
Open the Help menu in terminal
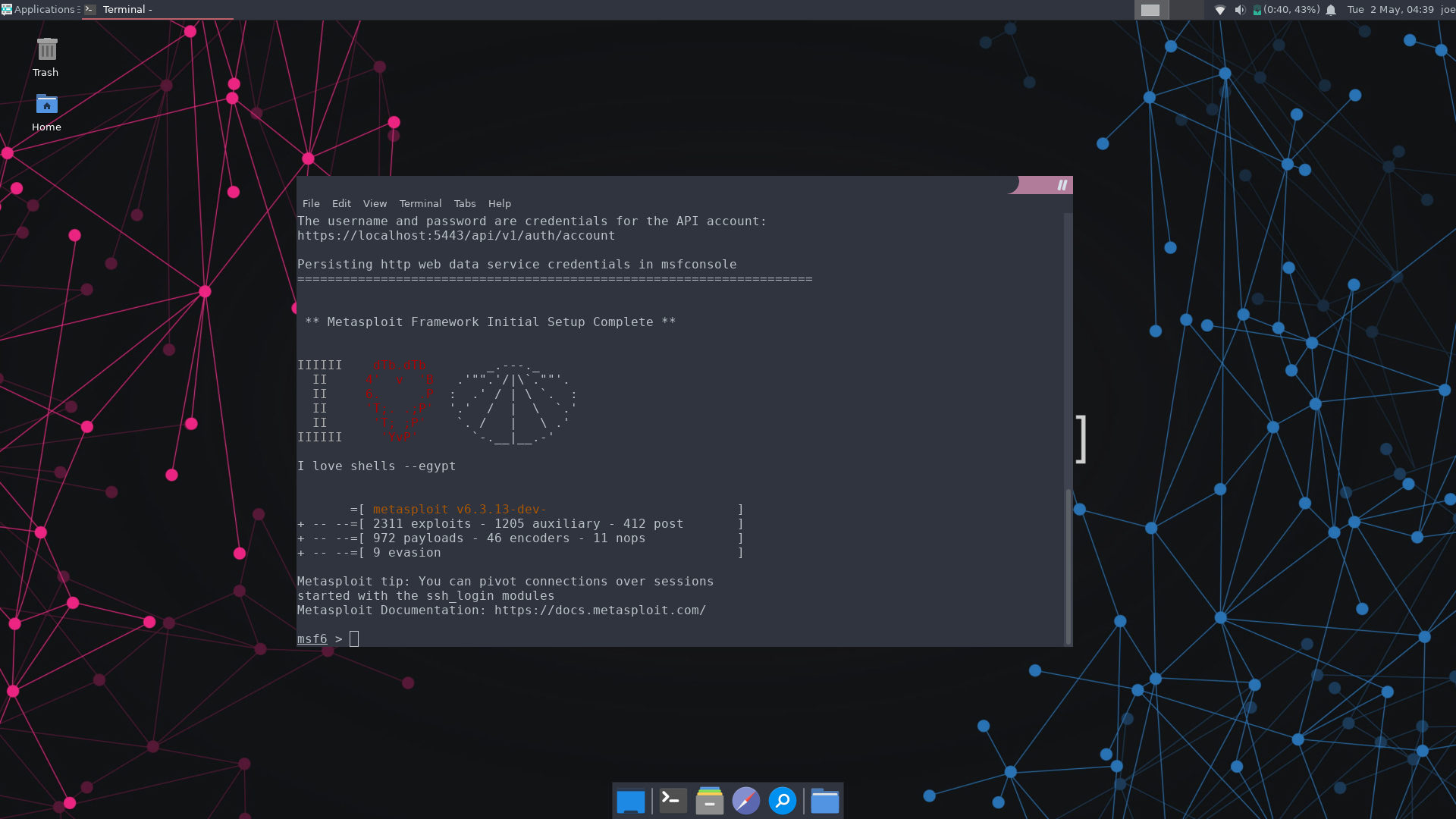499,203
